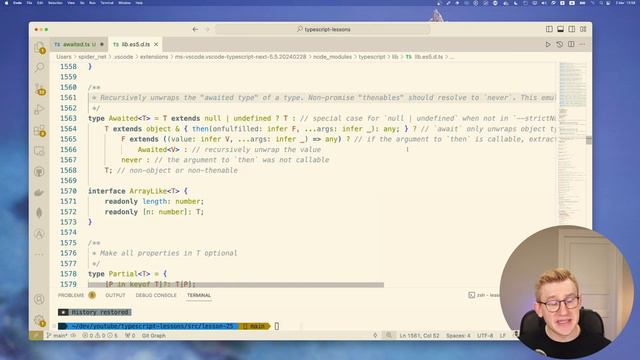Change indentation via 'Spaces: 4'
The image size is (640, 360).
[x=458, y=336]
